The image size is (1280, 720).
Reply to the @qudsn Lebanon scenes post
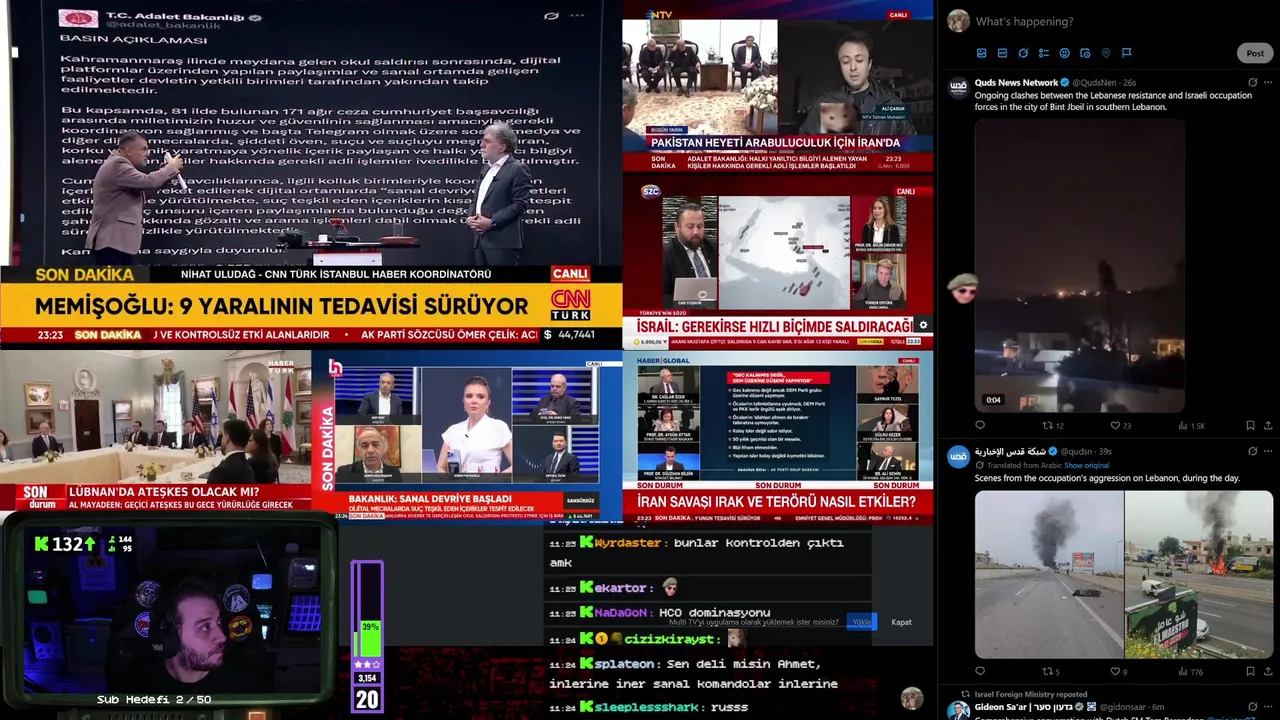[980, 671]
